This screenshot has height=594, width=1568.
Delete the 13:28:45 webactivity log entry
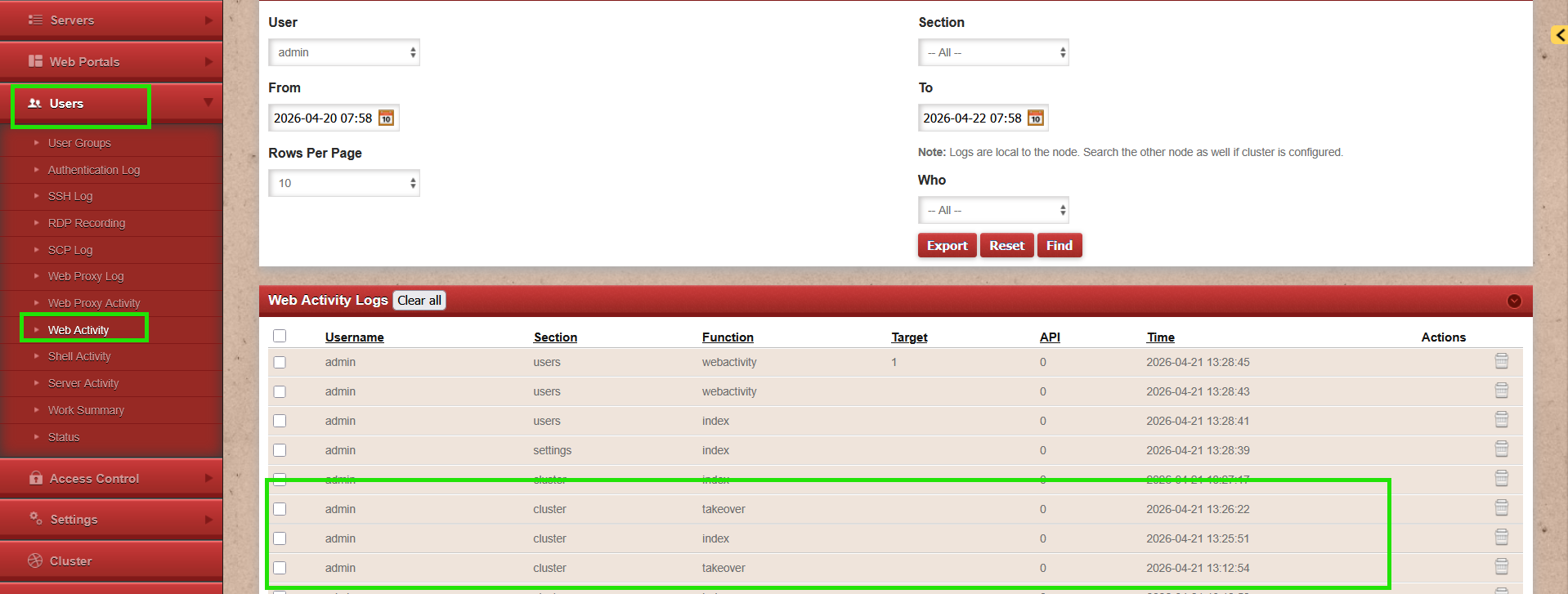point(1501,361)
